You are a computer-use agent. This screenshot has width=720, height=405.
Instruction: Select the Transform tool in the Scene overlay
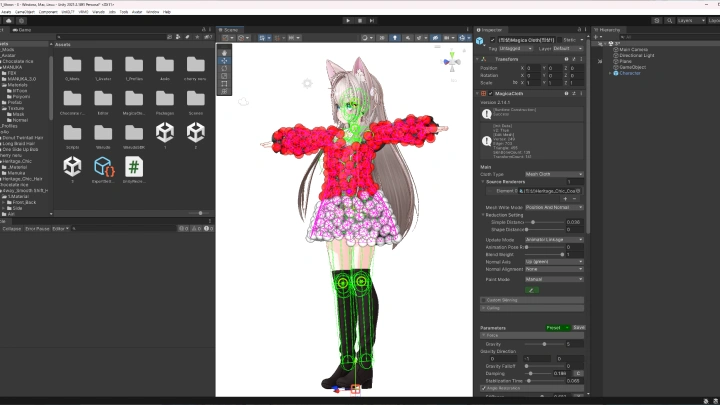[224, 91]
